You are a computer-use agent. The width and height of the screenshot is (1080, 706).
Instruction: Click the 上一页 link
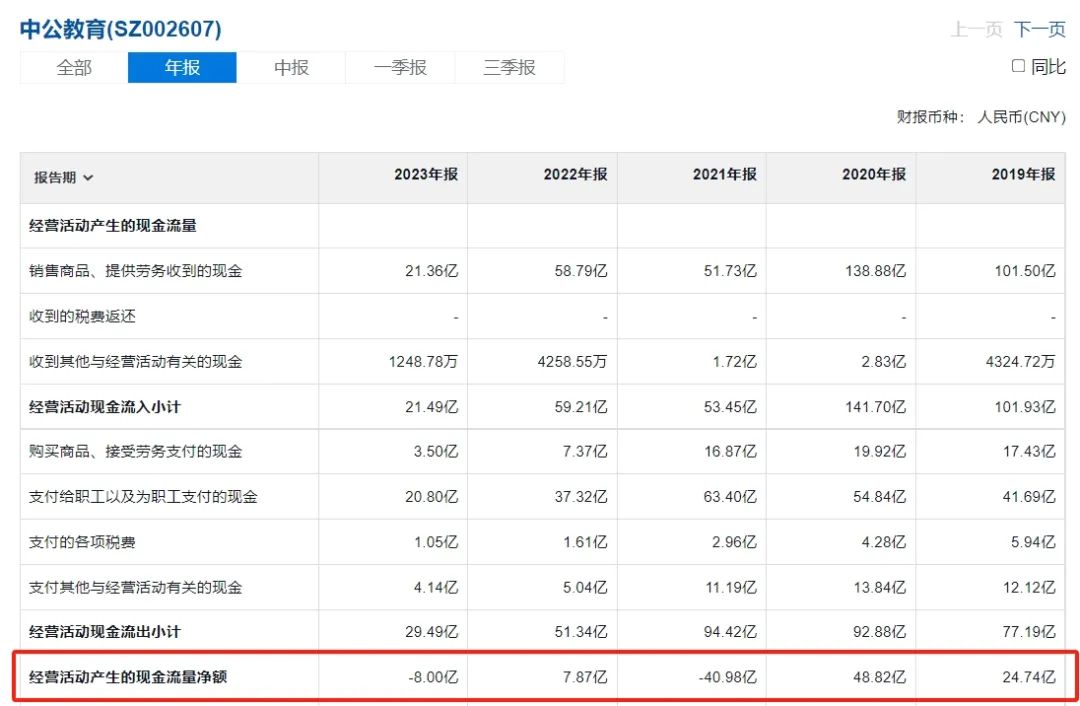tap(976, 29)
